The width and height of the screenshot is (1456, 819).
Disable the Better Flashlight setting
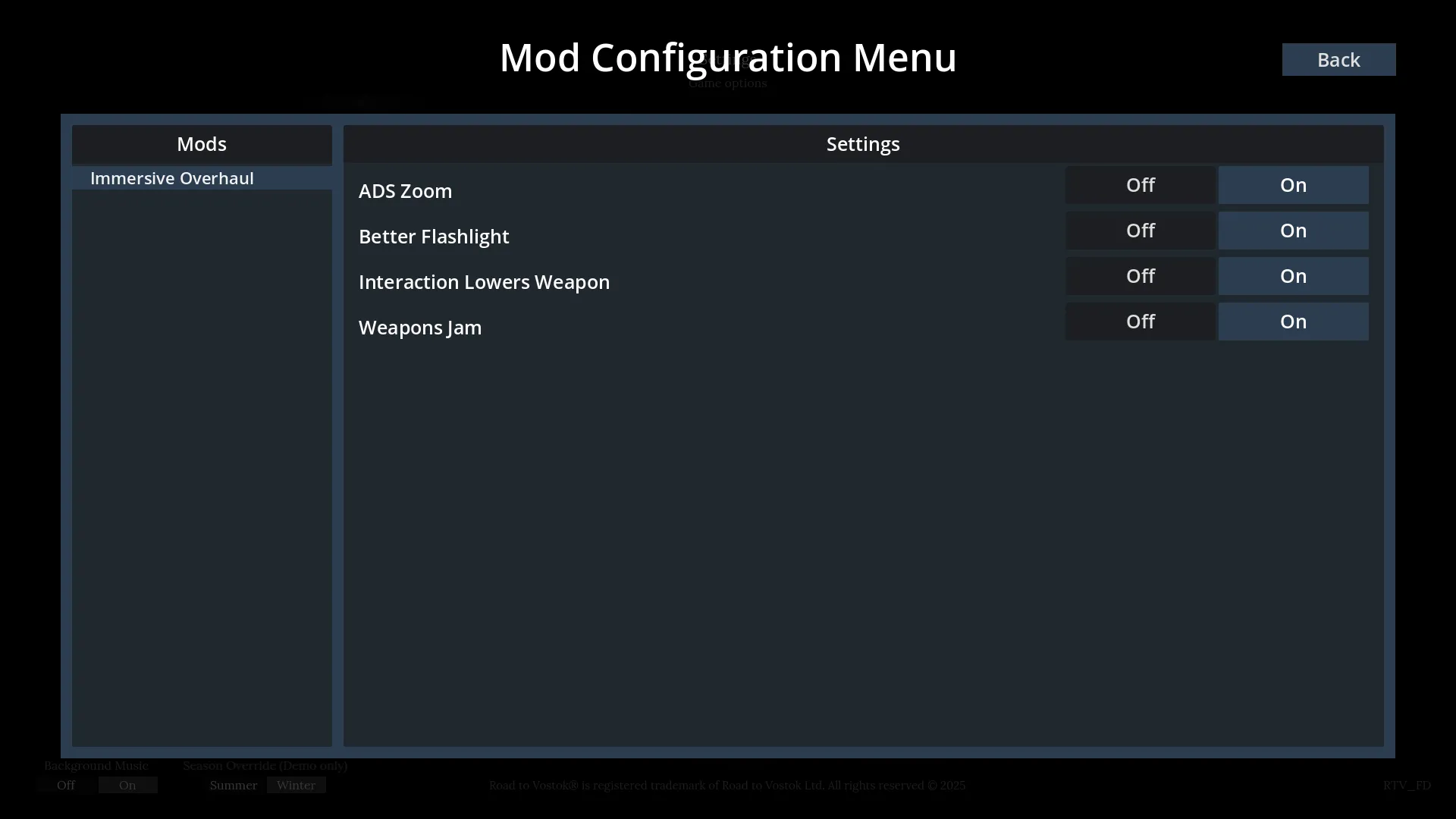point(1140,231)
